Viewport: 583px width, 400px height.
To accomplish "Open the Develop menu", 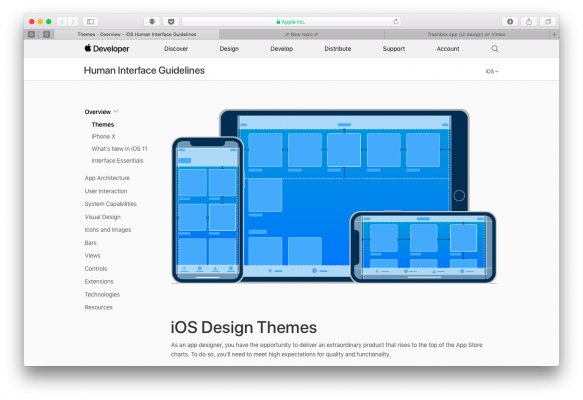I will tap(281, 49).
